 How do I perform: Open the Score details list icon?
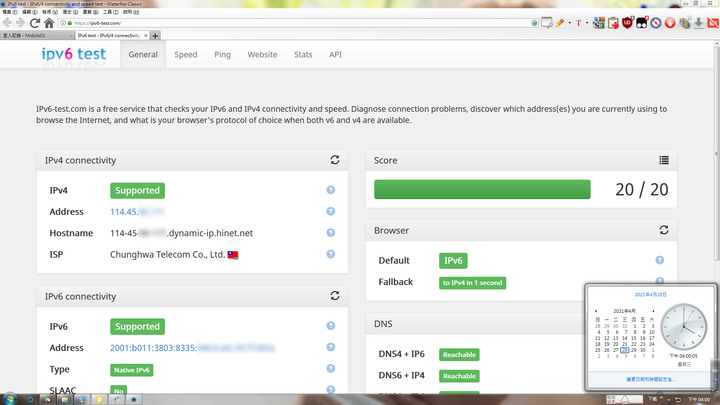click(x=664, y=160)
